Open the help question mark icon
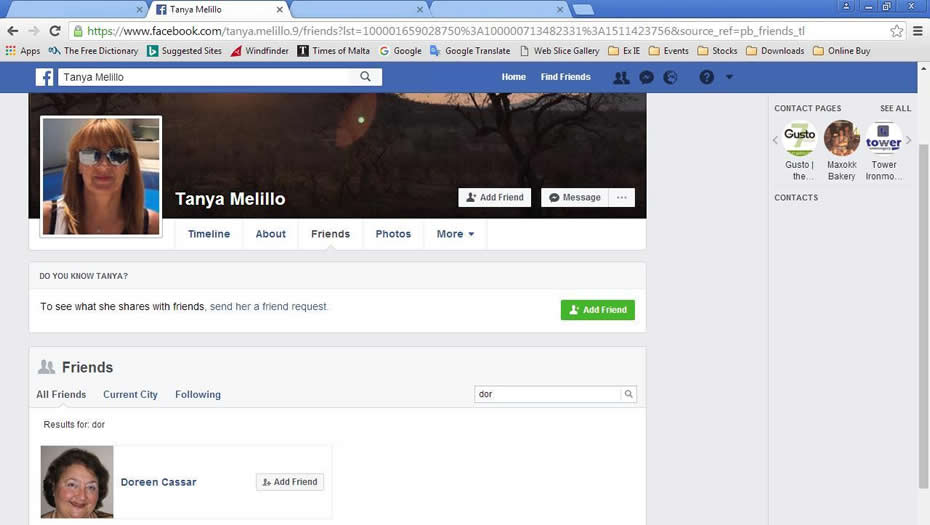The width and height of the screenshot is (930, 525). (x=706, y=77)
